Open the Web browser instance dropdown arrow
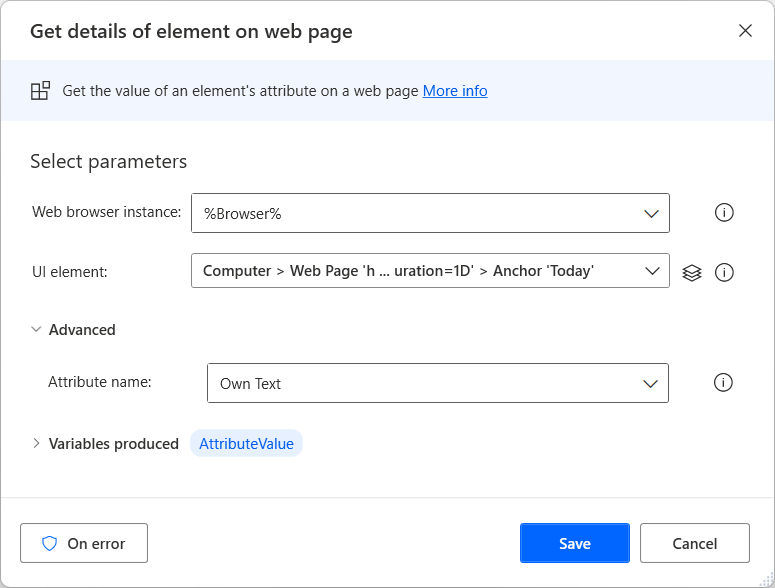Image resolution: width=775 pixels, height=588 pixels. click(x=651, y=214)
